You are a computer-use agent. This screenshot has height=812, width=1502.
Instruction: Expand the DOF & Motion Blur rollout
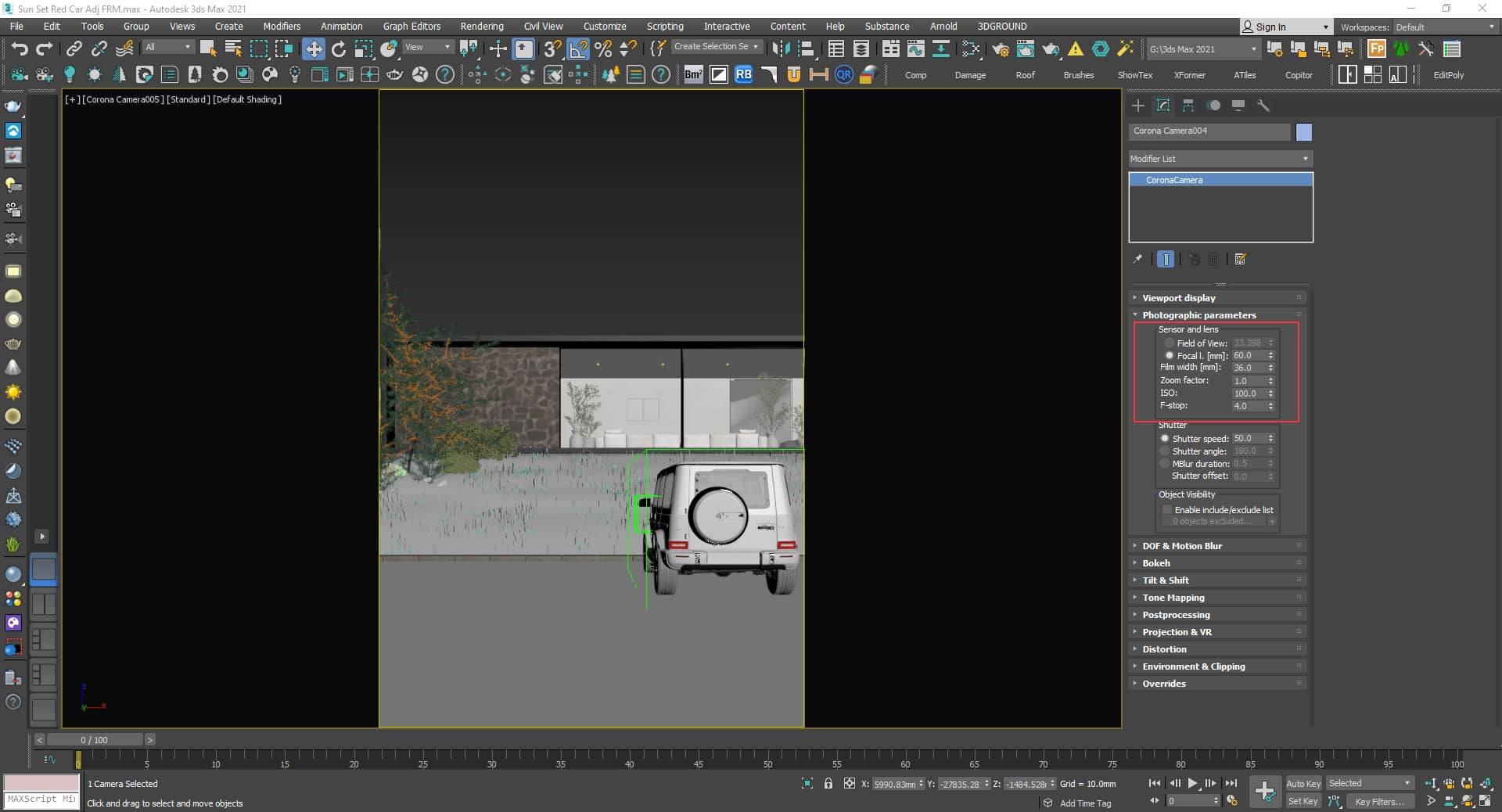click(x=1181, y=546)
